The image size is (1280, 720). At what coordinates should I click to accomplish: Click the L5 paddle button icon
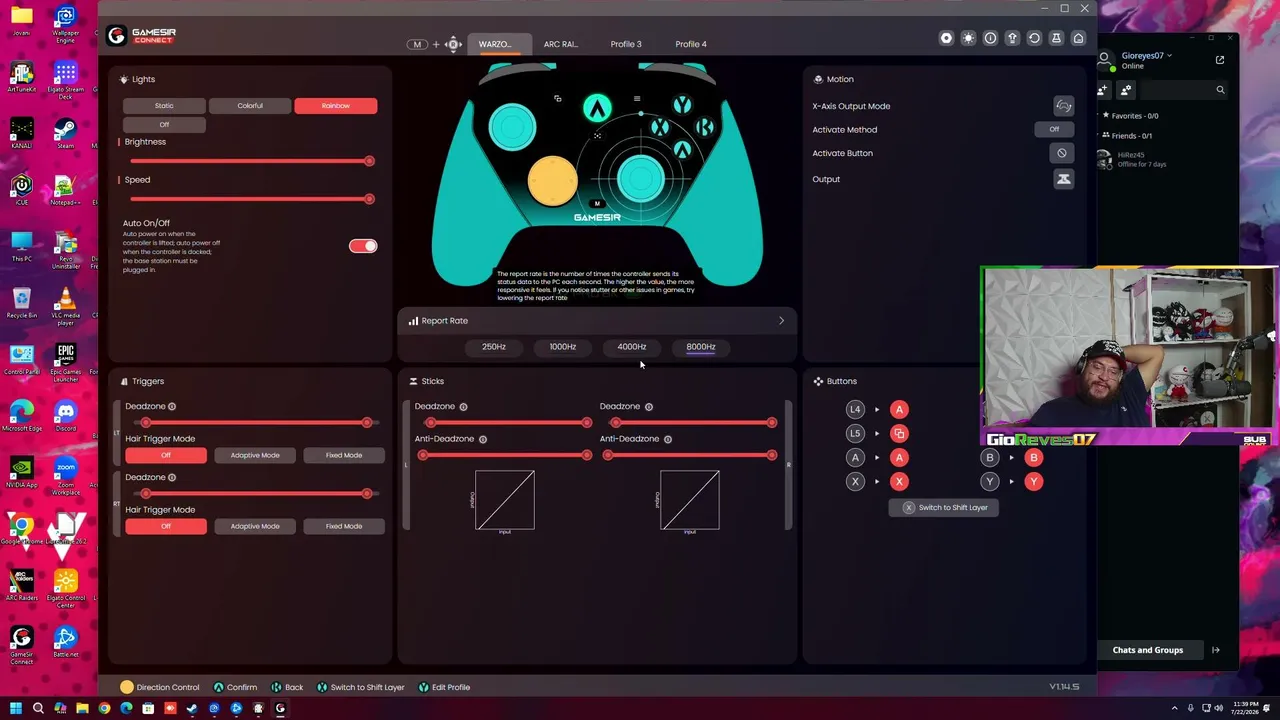[855, 433]
